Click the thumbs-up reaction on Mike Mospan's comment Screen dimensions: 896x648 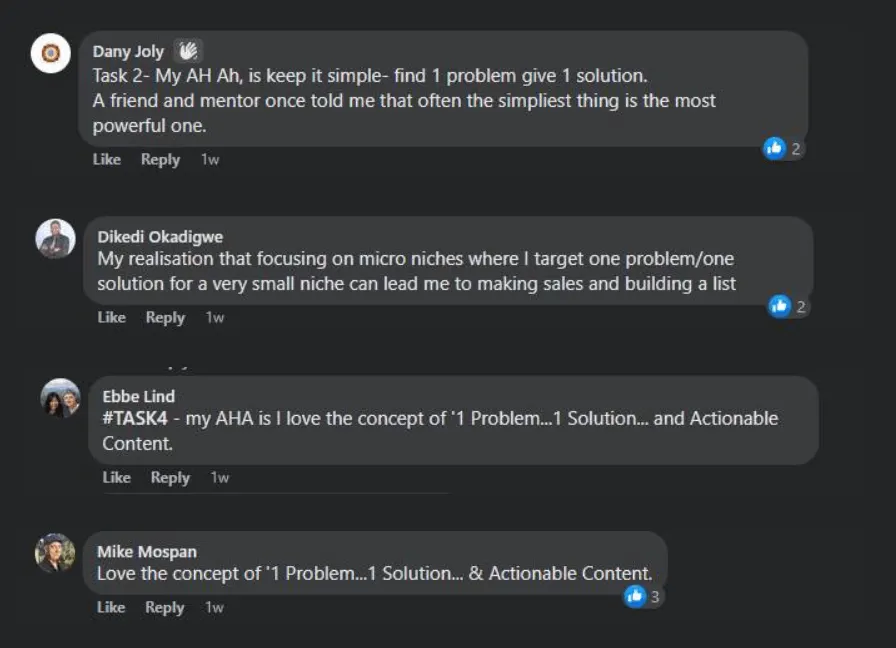coord(635,597)
